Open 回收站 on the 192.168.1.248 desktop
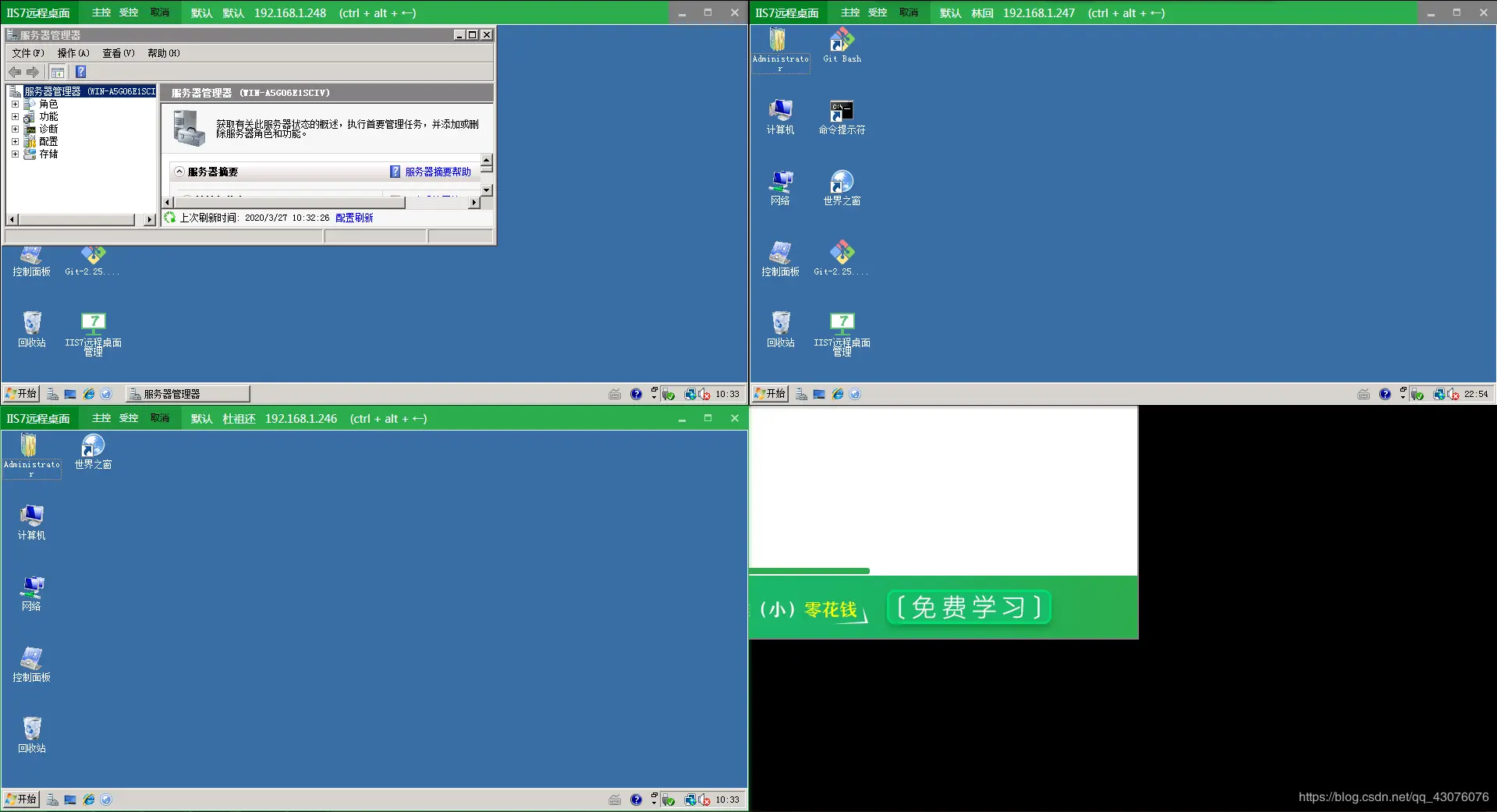1497x812 pixels. 32,329
